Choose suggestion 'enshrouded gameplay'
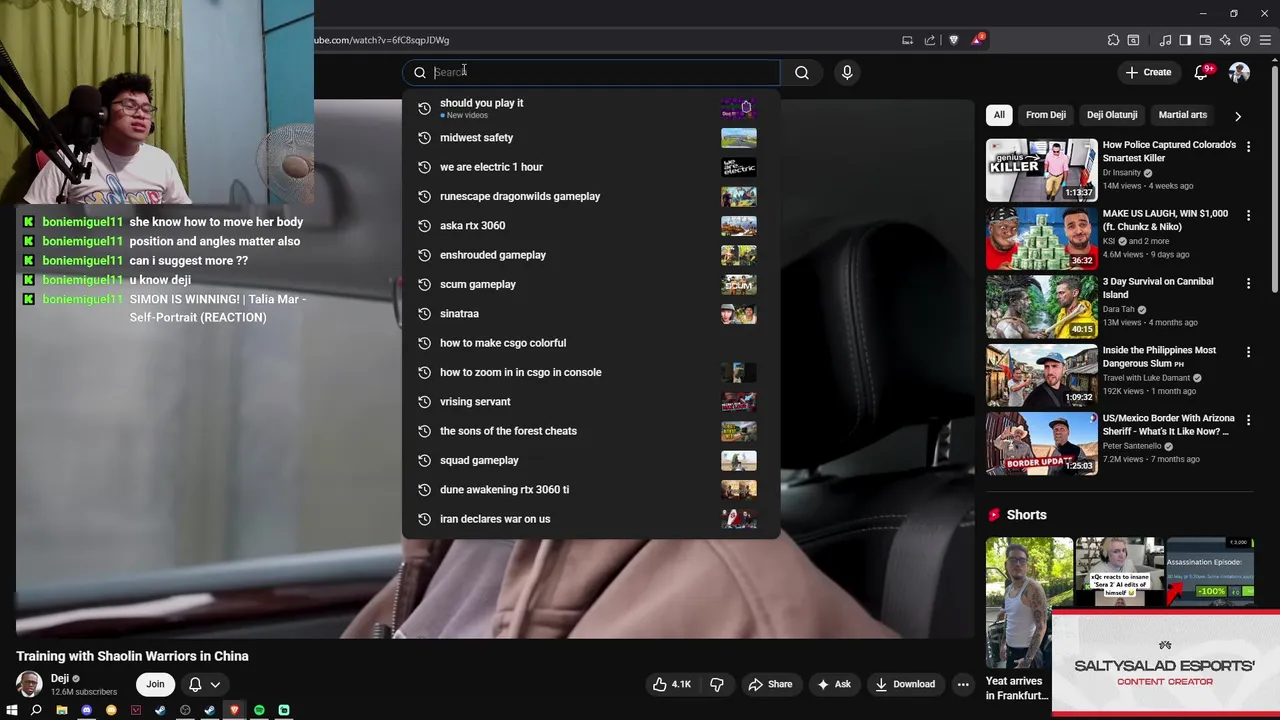This screenshot has width=1280, height=720. [590, 255]
